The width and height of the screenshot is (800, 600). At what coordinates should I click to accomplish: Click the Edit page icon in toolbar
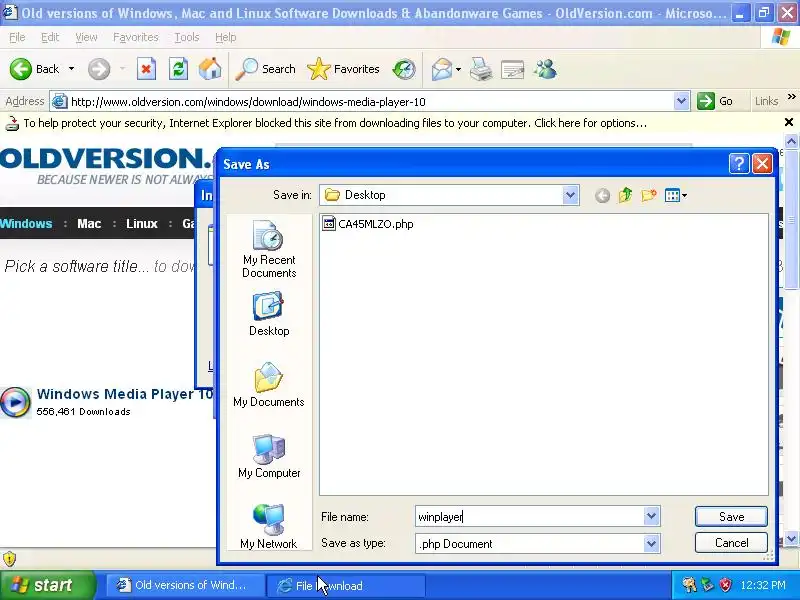click(x=512, y=69)
